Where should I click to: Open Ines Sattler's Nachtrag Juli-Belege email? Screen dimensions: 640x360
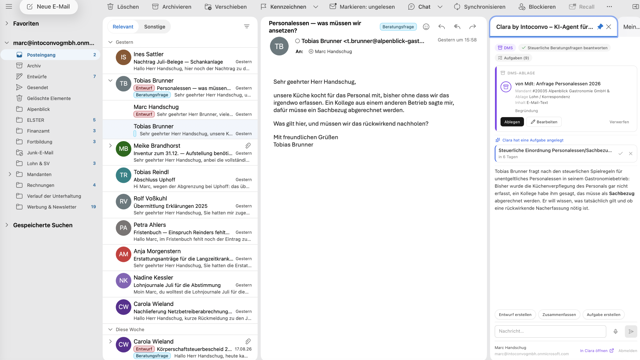pyautogui.click(x=180, y=60)
